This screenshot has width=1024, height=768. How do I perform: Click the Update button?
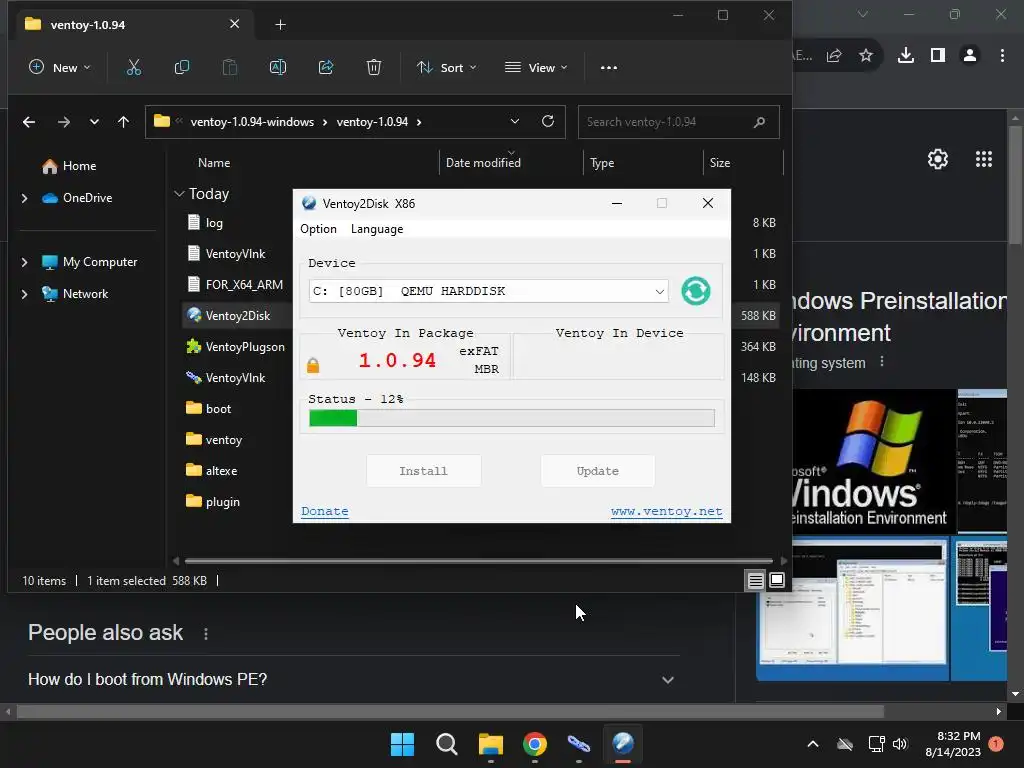(x=598, y=471)
